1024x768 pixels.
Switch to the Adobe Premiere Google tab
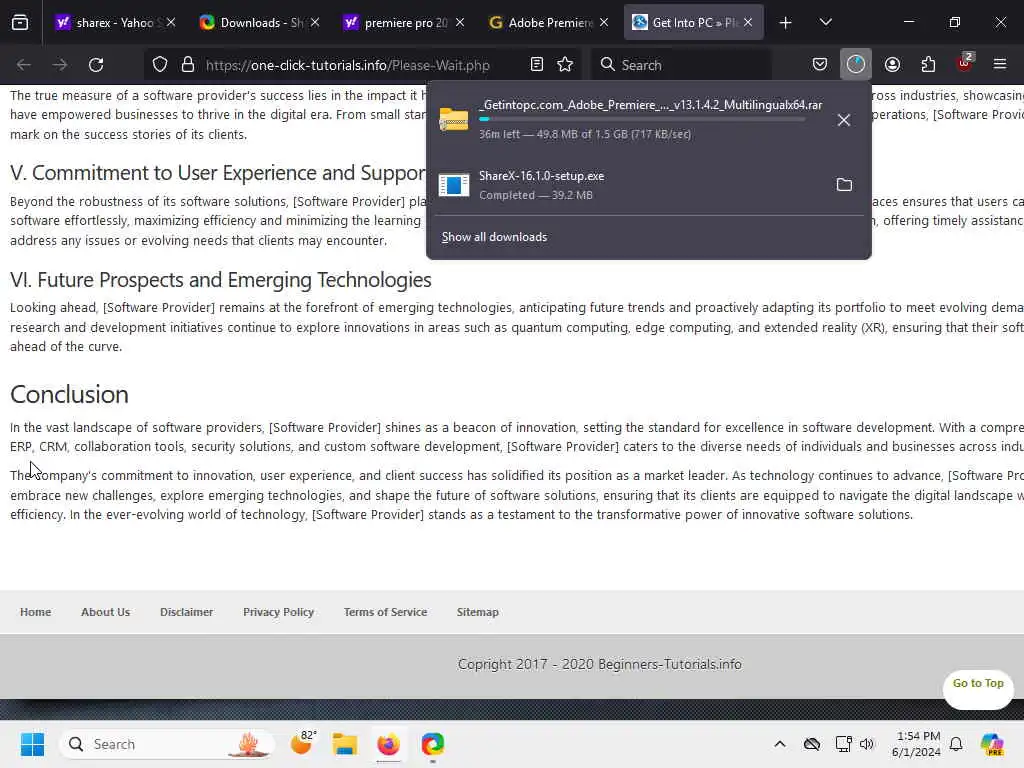click(x=549, y=23)
